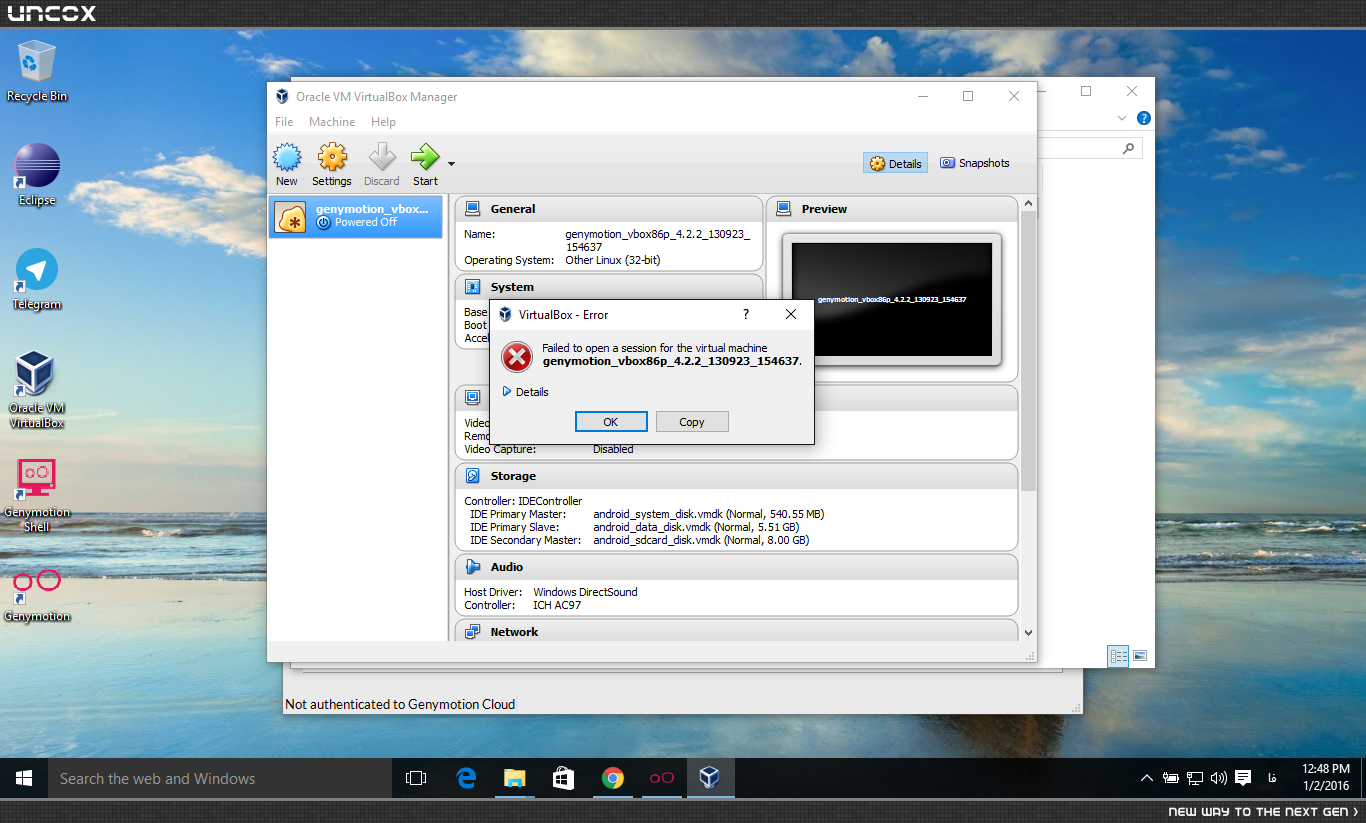1366x823 pixels.
Task: Open File Explorer from the taskbar
Action: click(x=514, y=778)
